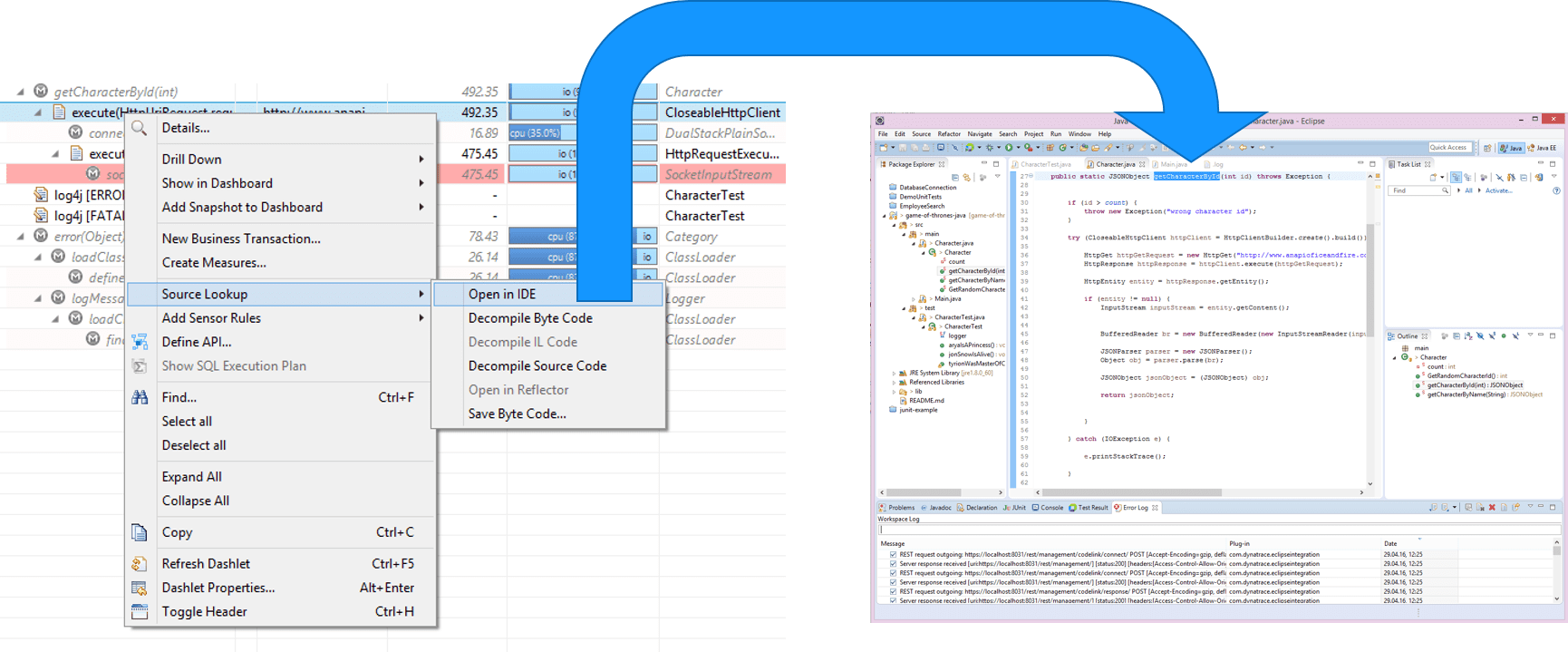Select Create Measures... menu entry
The height and width of the screenshot is (652, 1568).
(214, 263)
